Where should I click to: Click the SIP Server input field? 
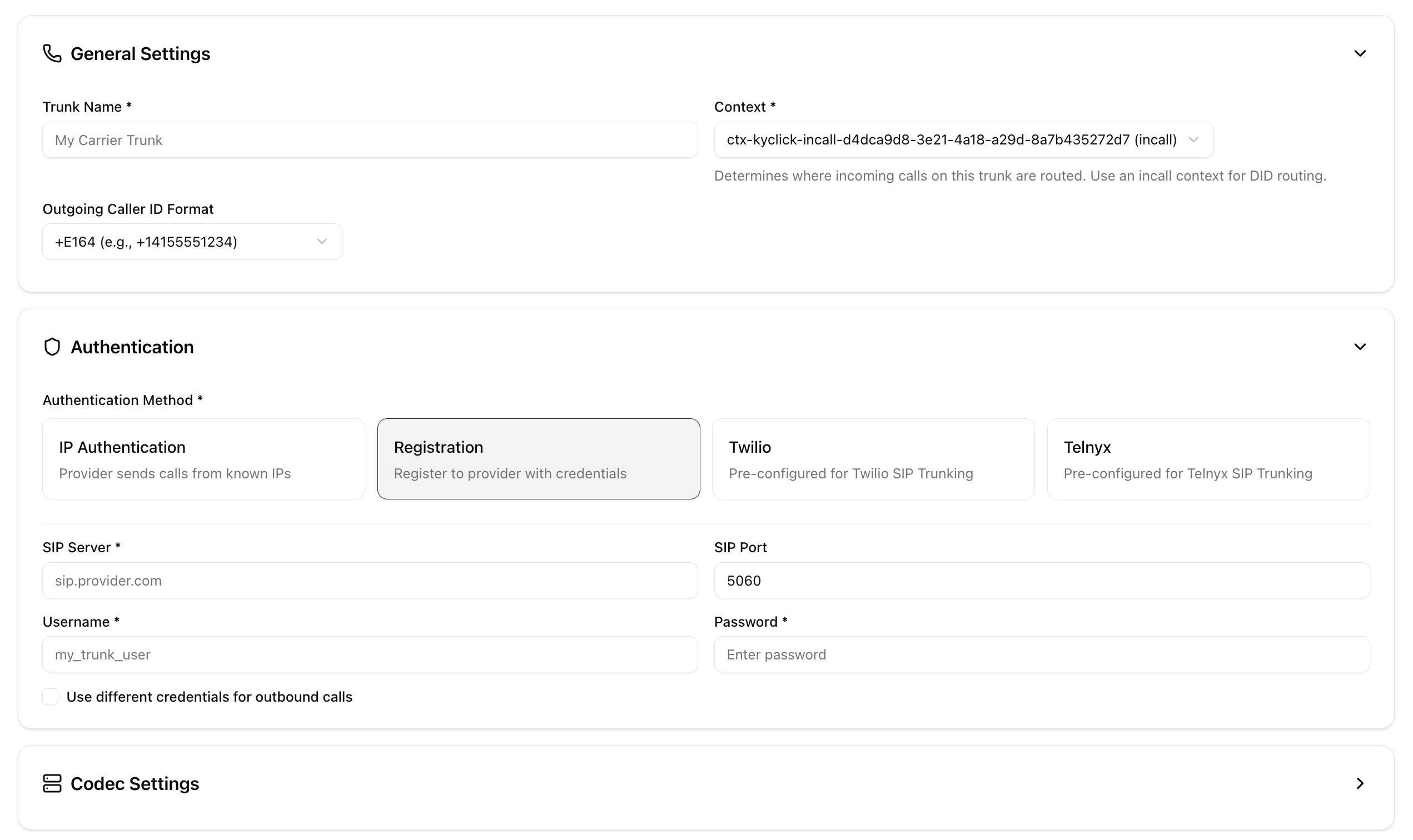[369, 580]
